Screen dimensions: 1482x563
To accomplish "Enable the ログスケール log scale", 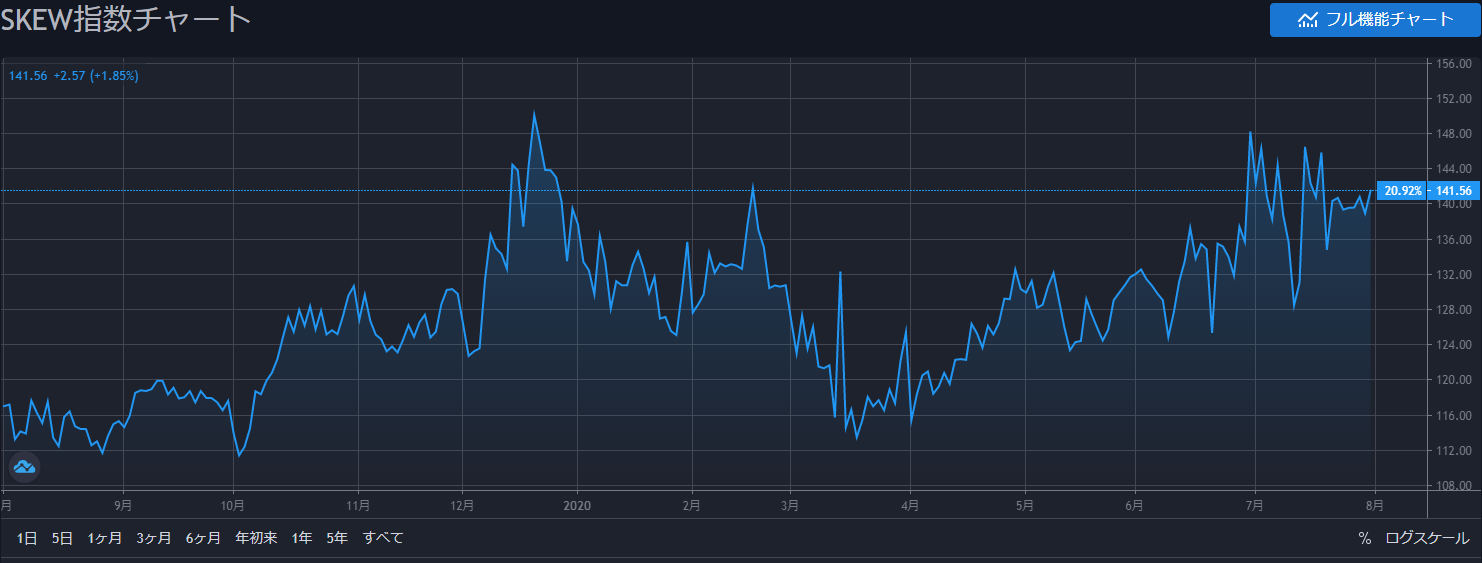I will click(1427, 538).
